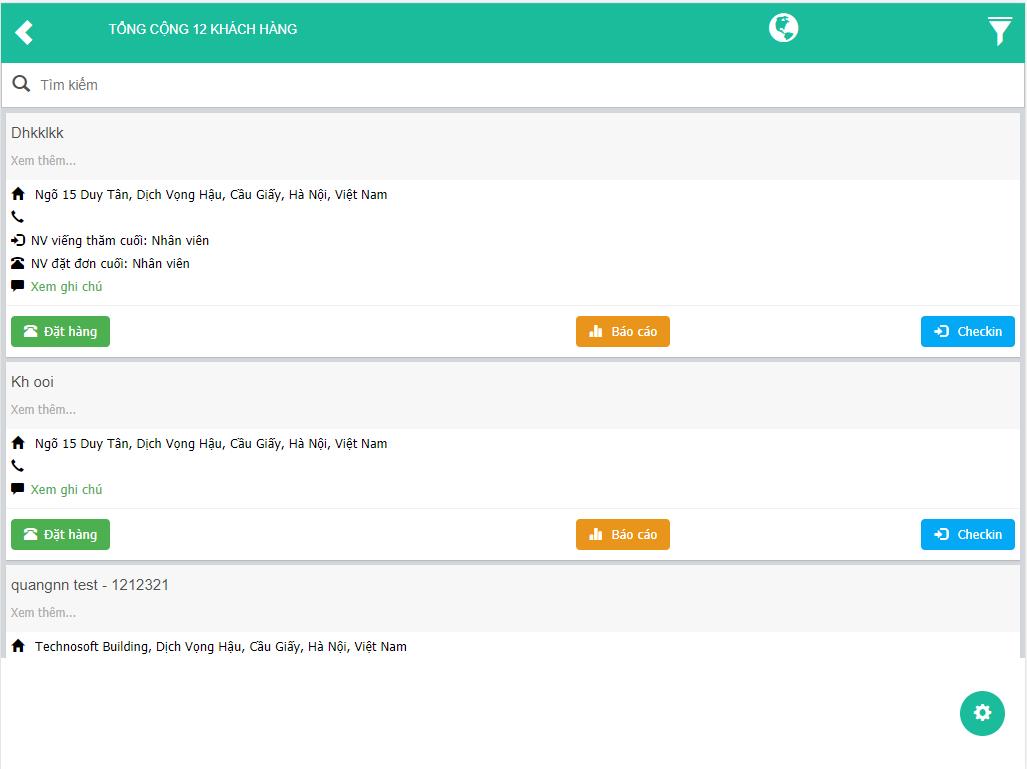
Task: Click the note icon beside Dhkklkk's Xem ghi chú
Action: [18, 286]
